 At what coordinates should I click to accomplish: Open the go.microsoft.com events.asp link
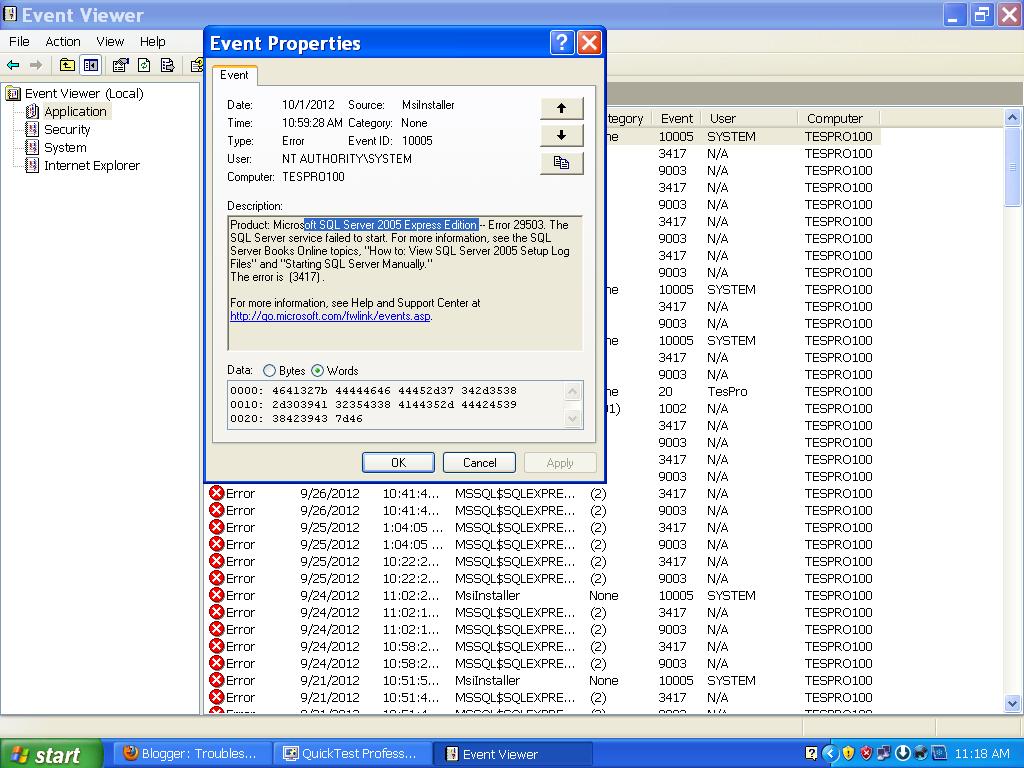[330, 316]
